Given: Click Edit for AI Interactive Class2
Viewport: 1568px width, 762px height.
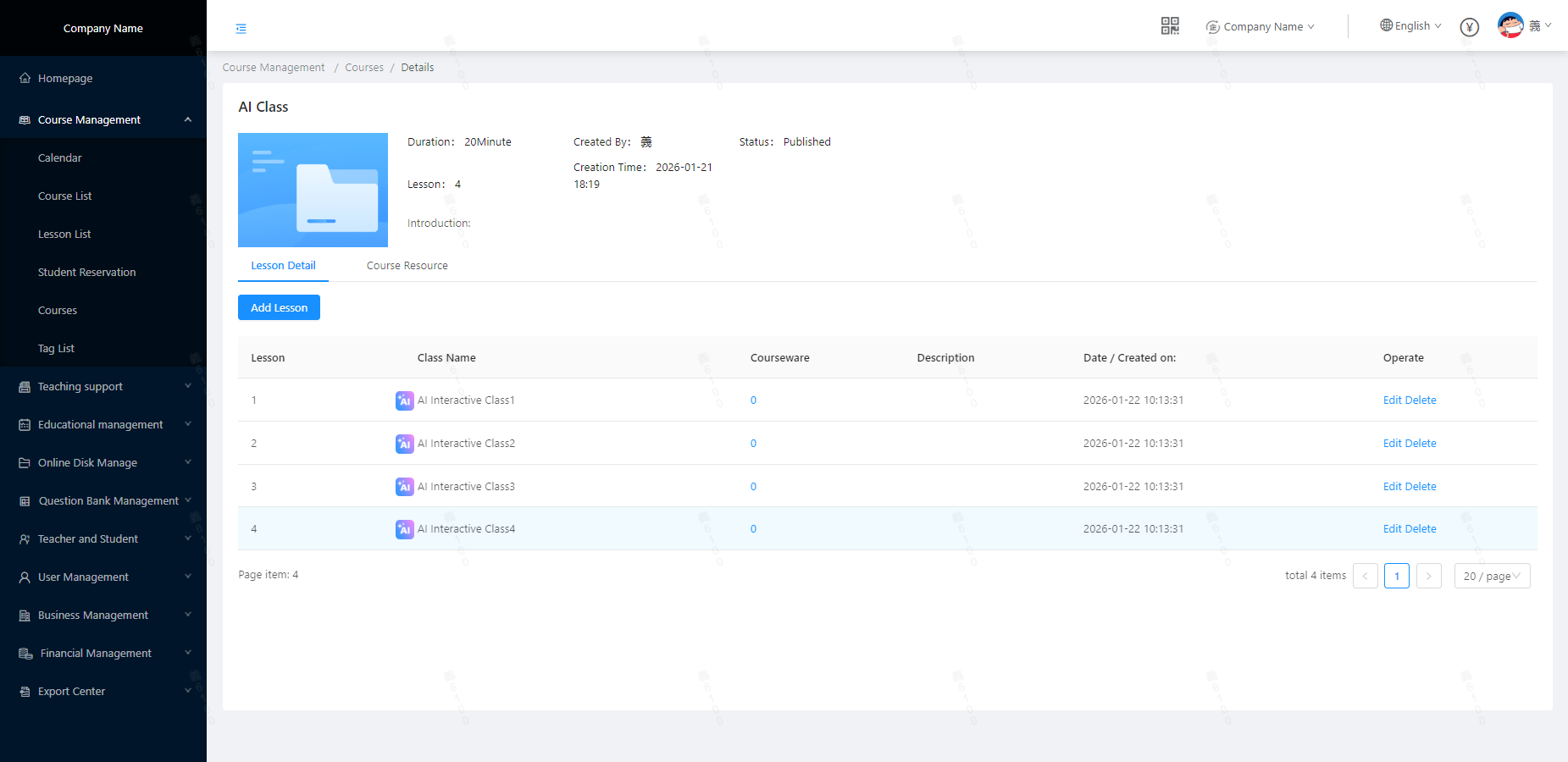Looking at the screenshot, I should pos(1392,444).
